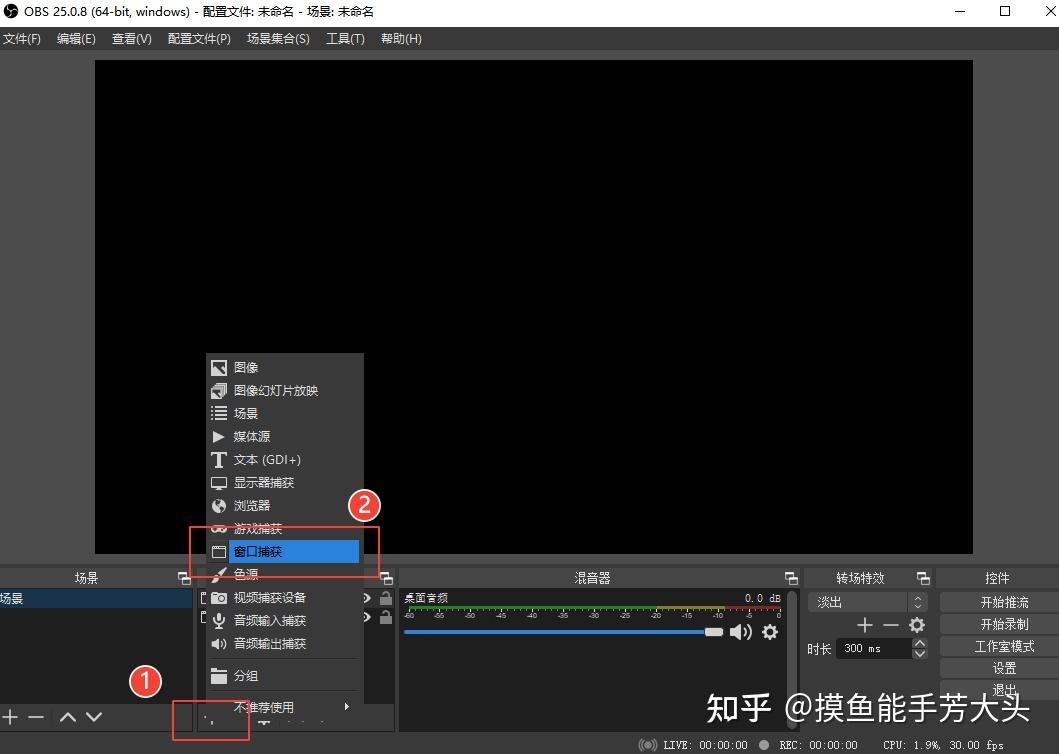This screenshot has height=754, width=1059.
Task: Click the LIVE status broadcast icon
Action: (648, 745)
